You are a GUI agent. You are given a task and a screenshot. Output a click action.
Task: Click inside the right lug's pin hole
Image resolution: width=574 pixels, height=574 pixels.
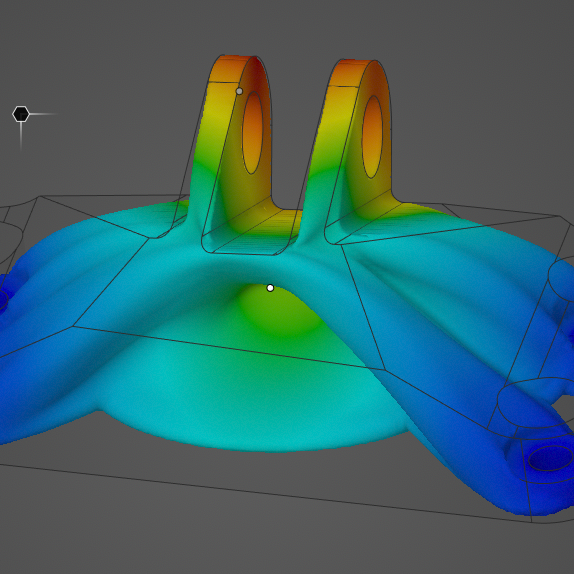click(372, 137)
